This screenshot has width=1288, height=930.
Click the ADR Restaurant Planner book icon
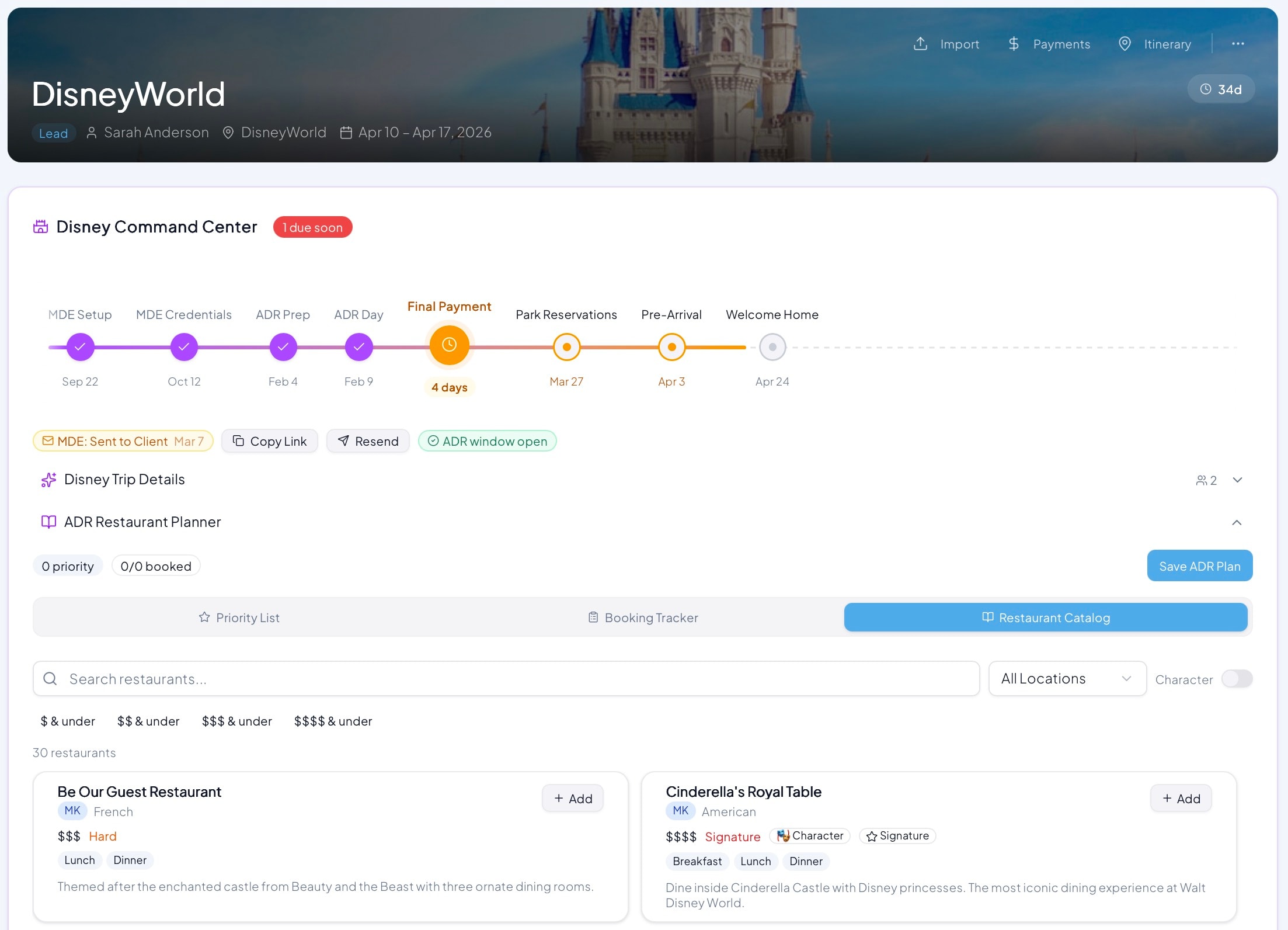pos(48,522)
